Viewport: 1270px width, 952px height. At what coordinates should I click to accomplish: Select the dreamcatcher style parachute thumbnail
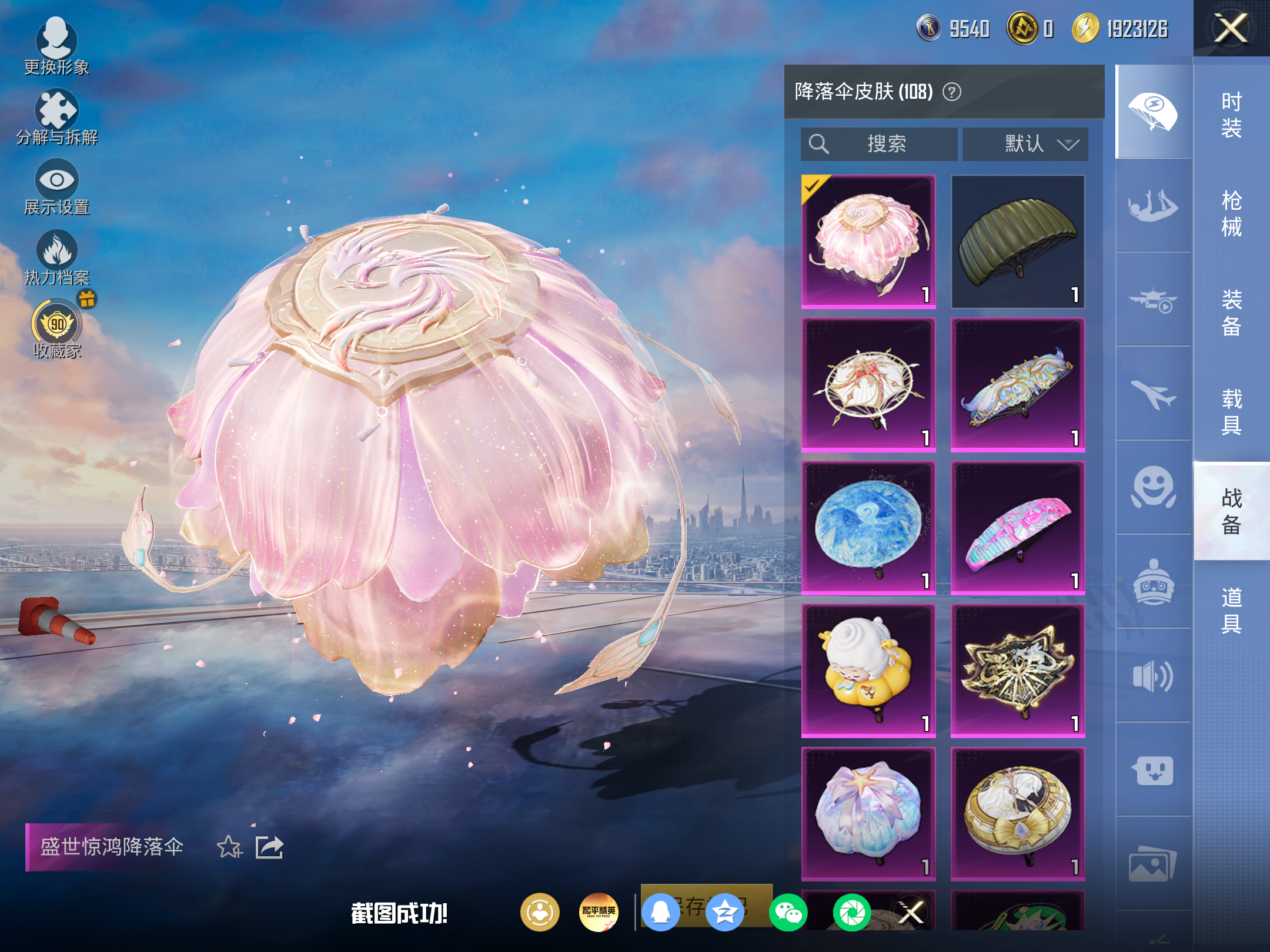pyautogui.click(x=868, y=385)
